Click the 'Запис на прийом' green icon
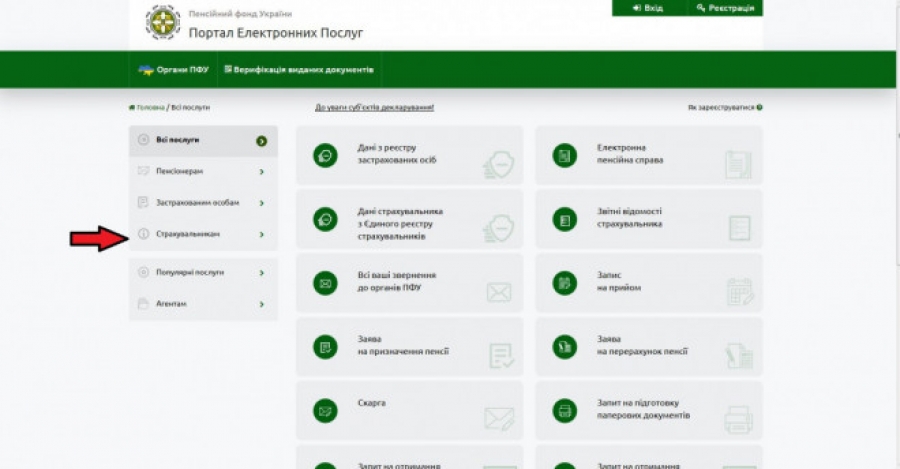Screen dimensions: 900x469 (565, 283)
